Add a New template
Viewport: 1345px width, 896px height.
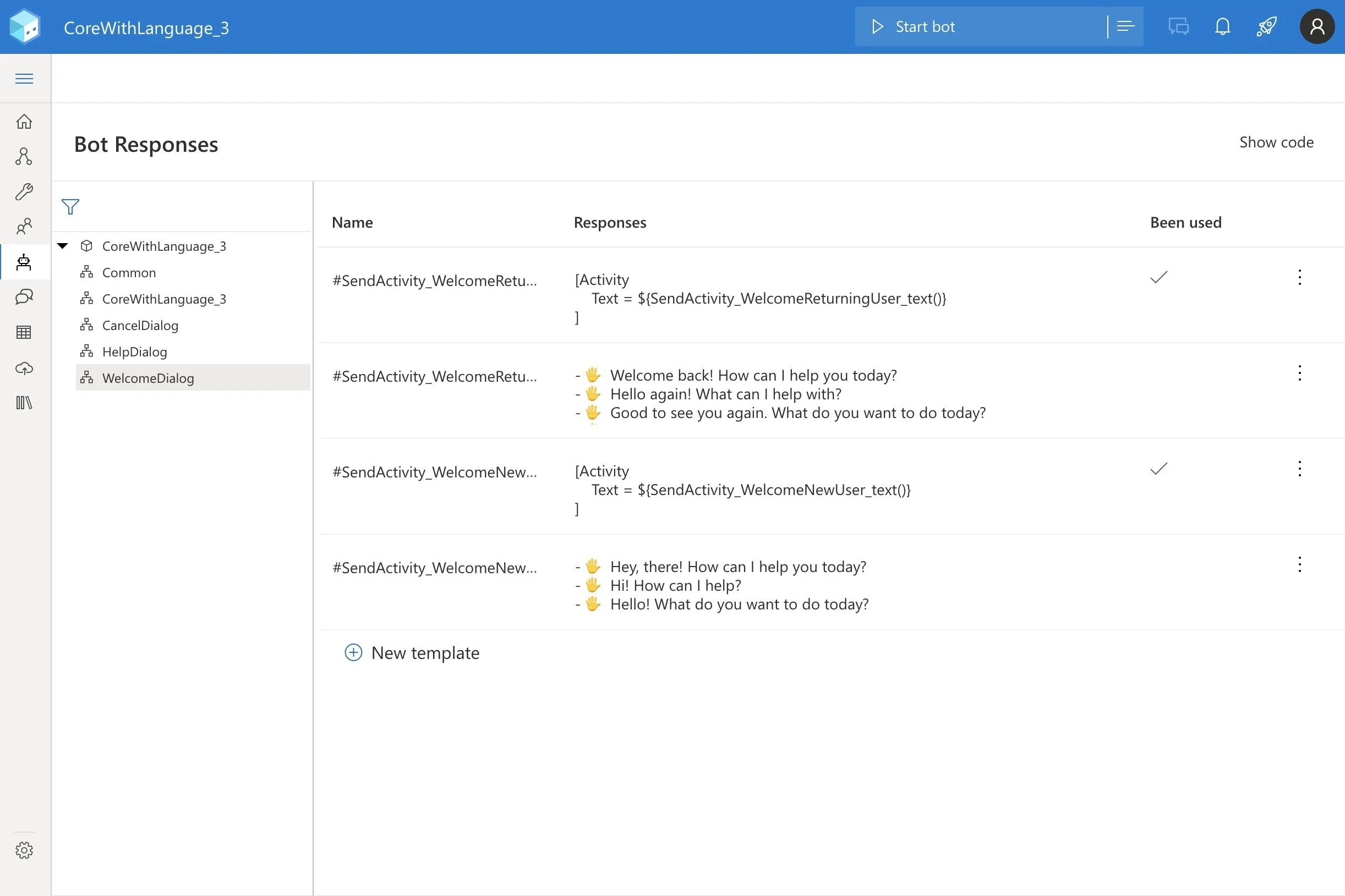tap(412, 652)
